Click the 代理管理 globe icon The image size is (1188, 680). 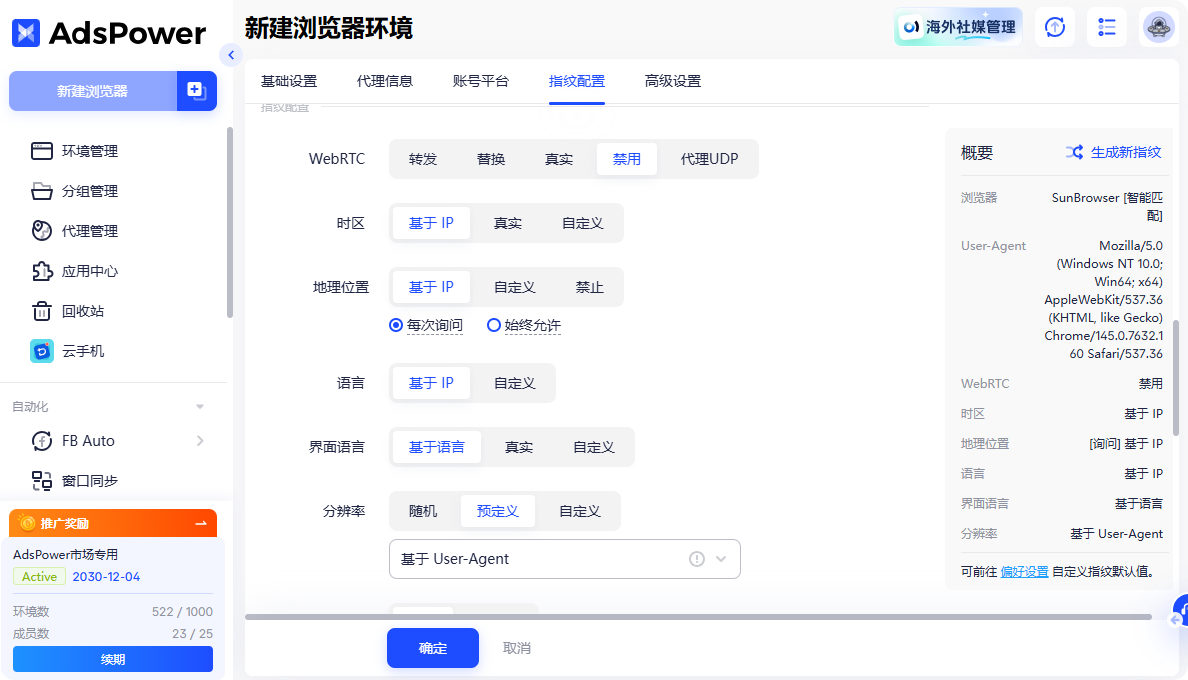click(x=42, y=231)
